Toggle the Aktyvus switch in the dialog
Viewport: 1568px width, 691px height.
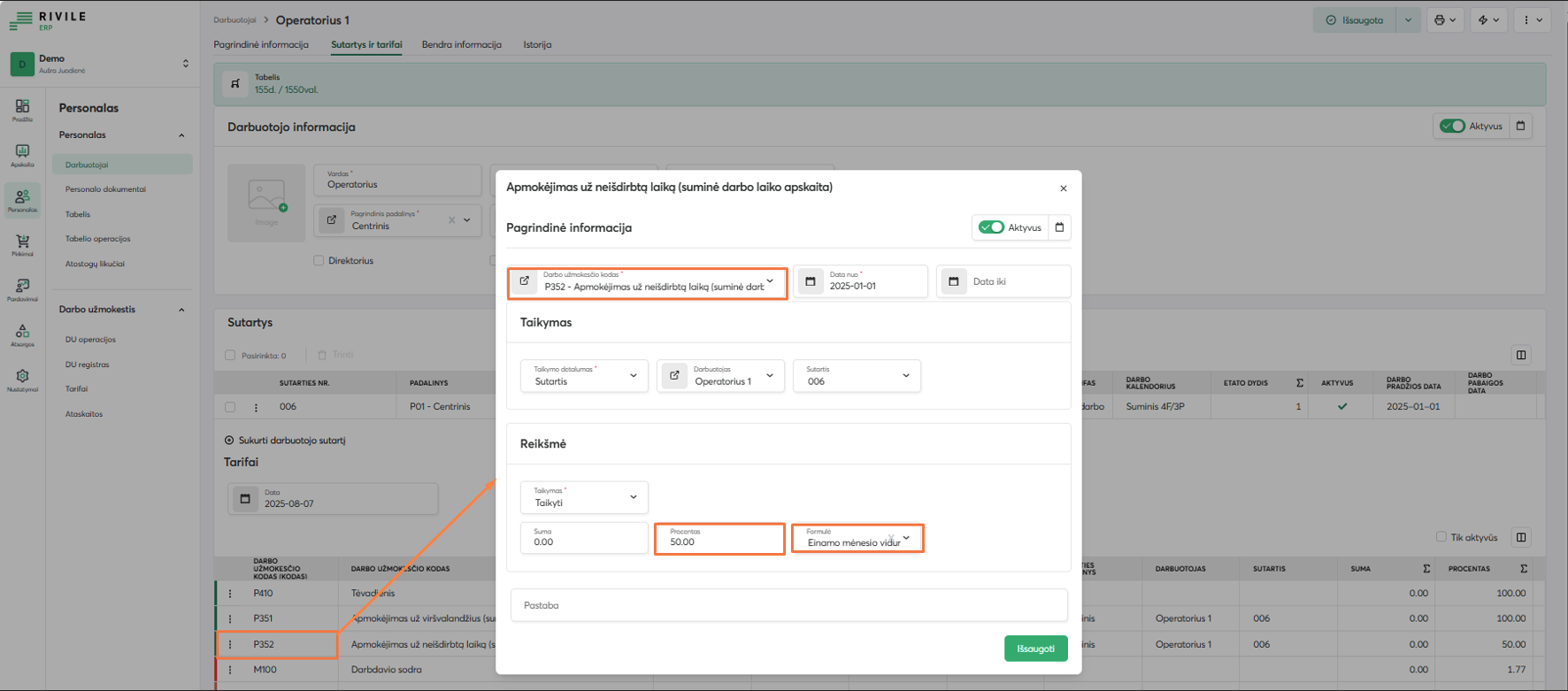pos(991,227)
